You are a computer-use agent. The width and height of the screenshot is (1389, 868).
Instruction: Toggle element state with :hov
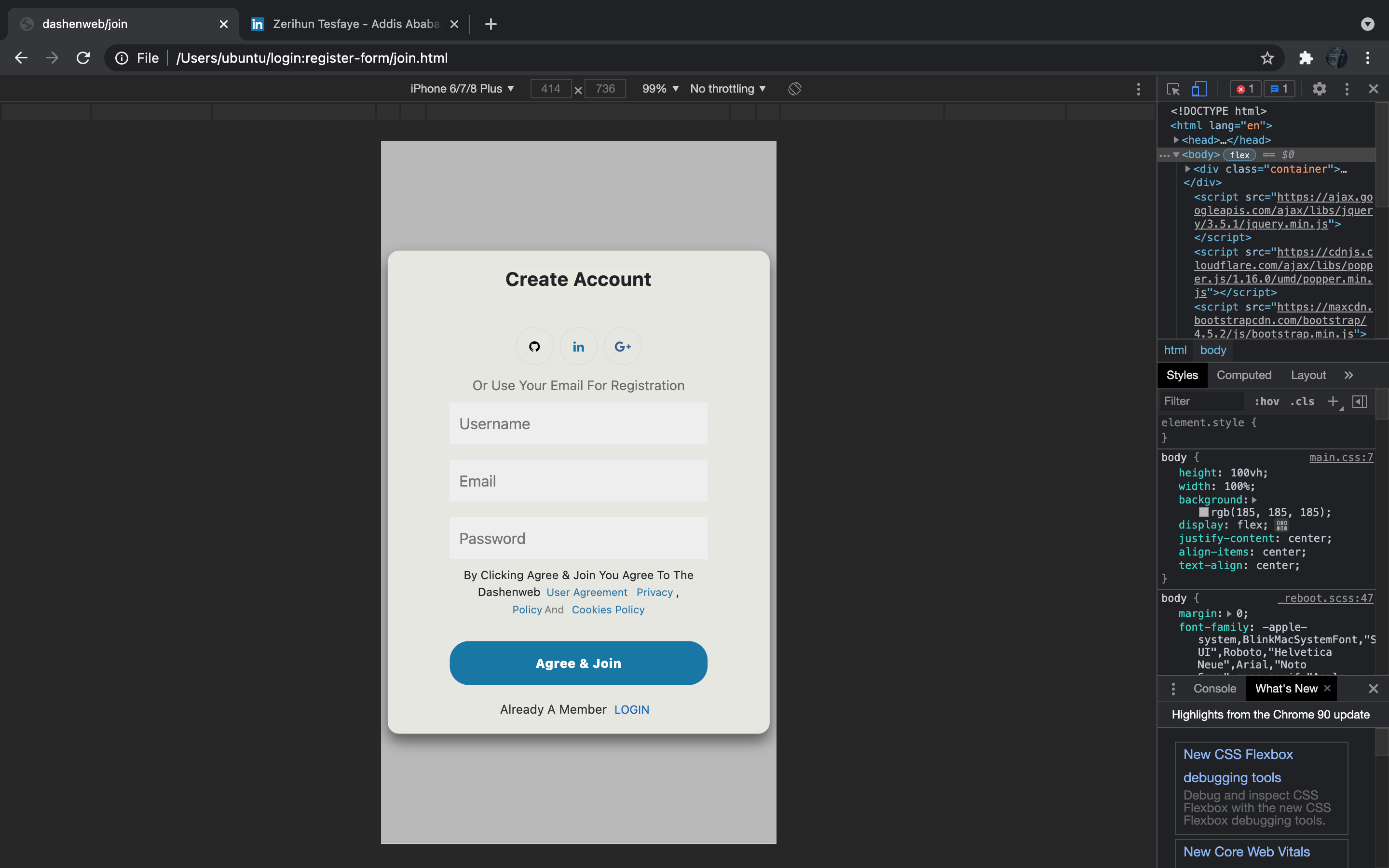tap(1267, 401)
